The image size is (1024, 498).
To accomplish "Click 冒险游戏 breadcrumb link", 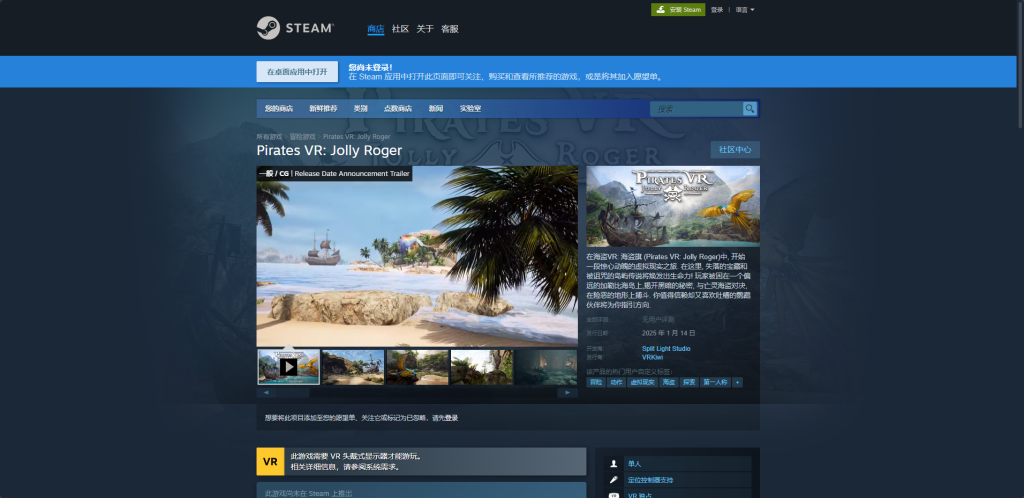I will click(302, 137).
